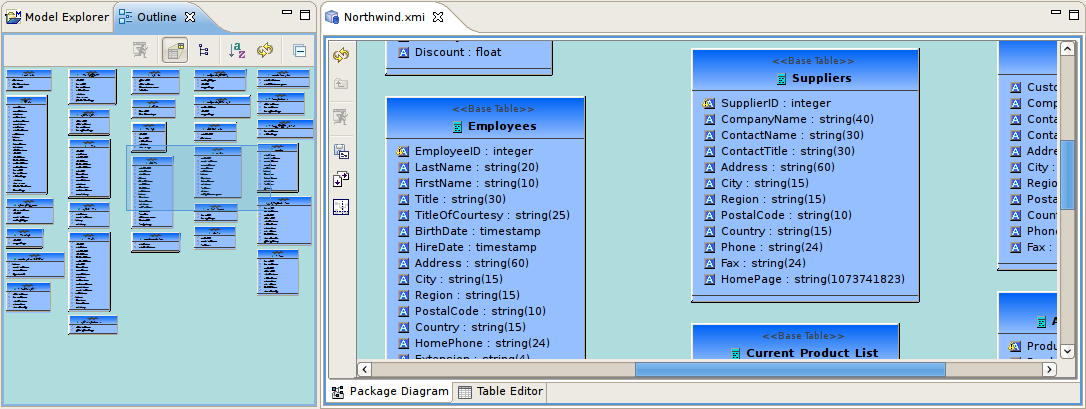The height and width of the screenshot is (409, 1086).
Task: Select the Package Diagram tab
Action: pos(390,392)
